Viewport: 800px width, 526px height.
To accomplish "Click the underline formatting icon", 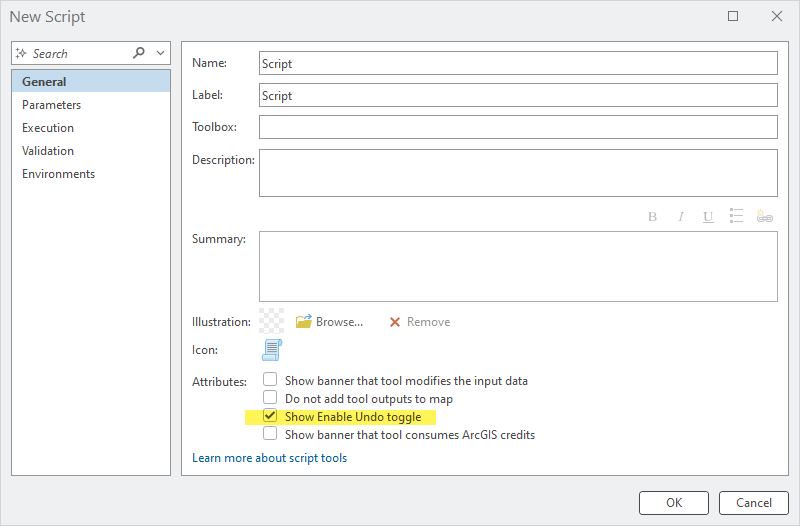I will [708, 216].
